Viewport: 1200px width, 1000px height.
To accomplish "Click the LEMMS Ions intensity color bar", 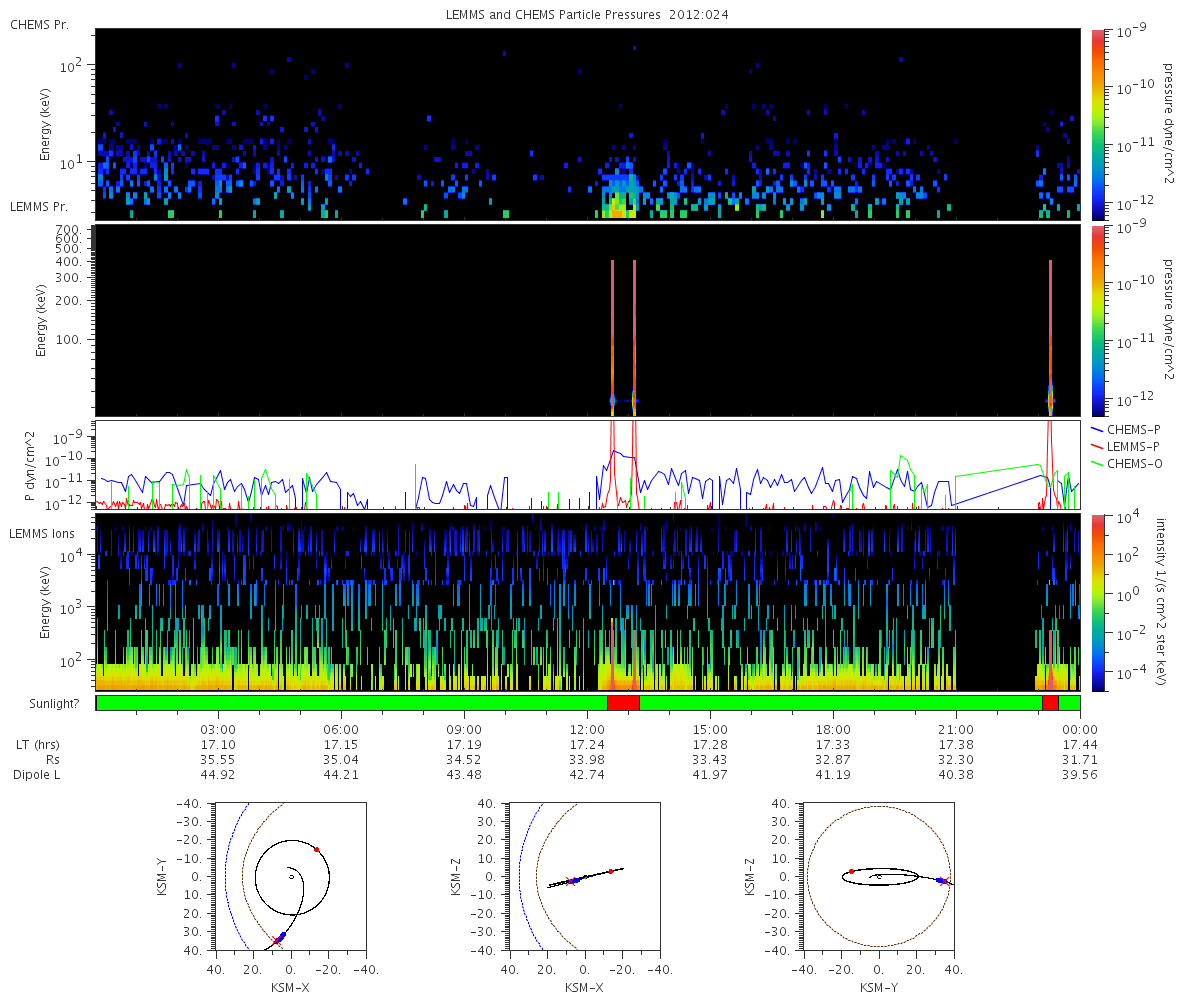I will coord(1098,603).
